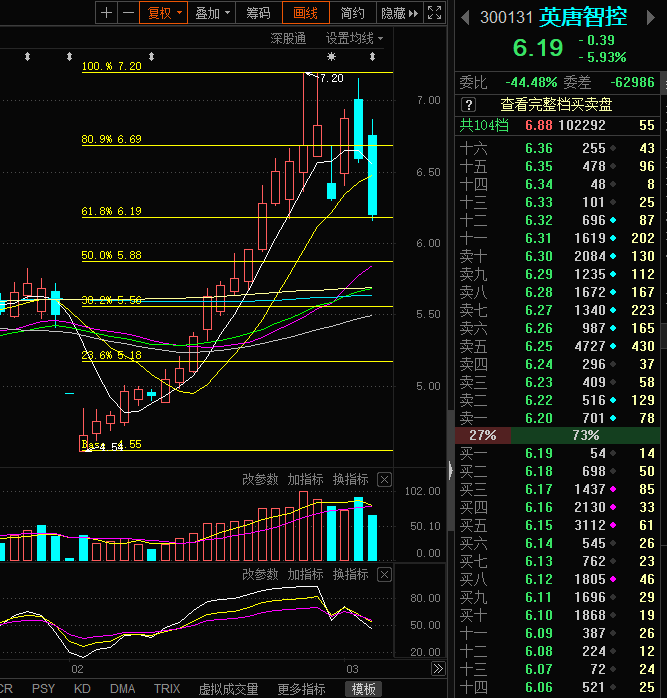Click the cyan dot in 卖五 row
The image size is (667, 698).
point(613,346)
